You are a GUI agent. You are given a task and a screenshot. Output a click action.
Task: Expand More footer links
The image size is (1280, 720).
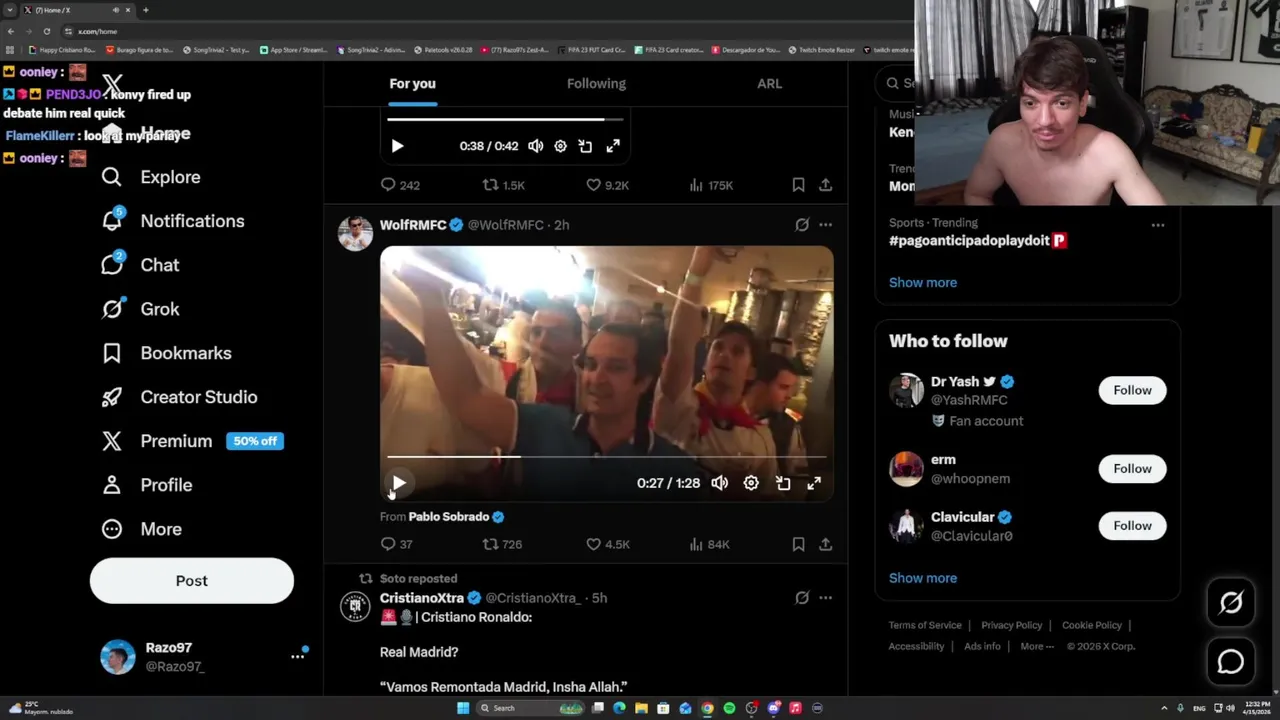coord(1037,646)
